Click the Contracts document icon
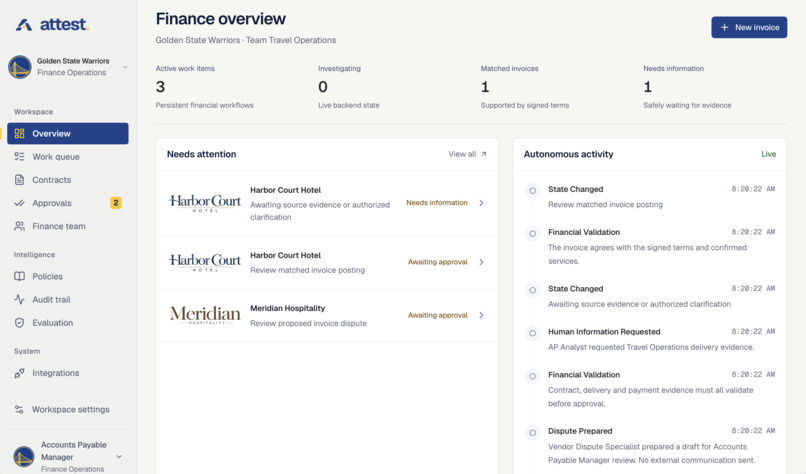The height and width of the screenshot is (474, 806). point(20,180)
